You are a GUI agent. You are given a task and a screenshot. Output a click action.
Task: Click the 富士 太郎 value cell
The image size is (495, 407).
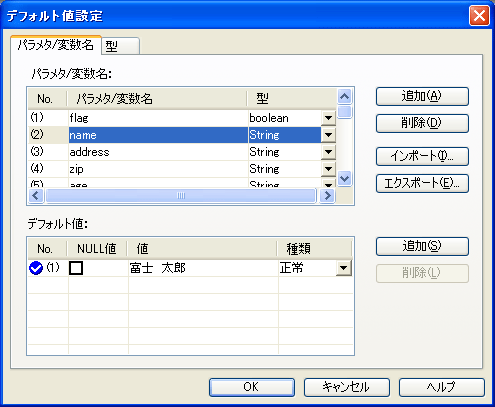pyautogui.click(x=203, y=268)
